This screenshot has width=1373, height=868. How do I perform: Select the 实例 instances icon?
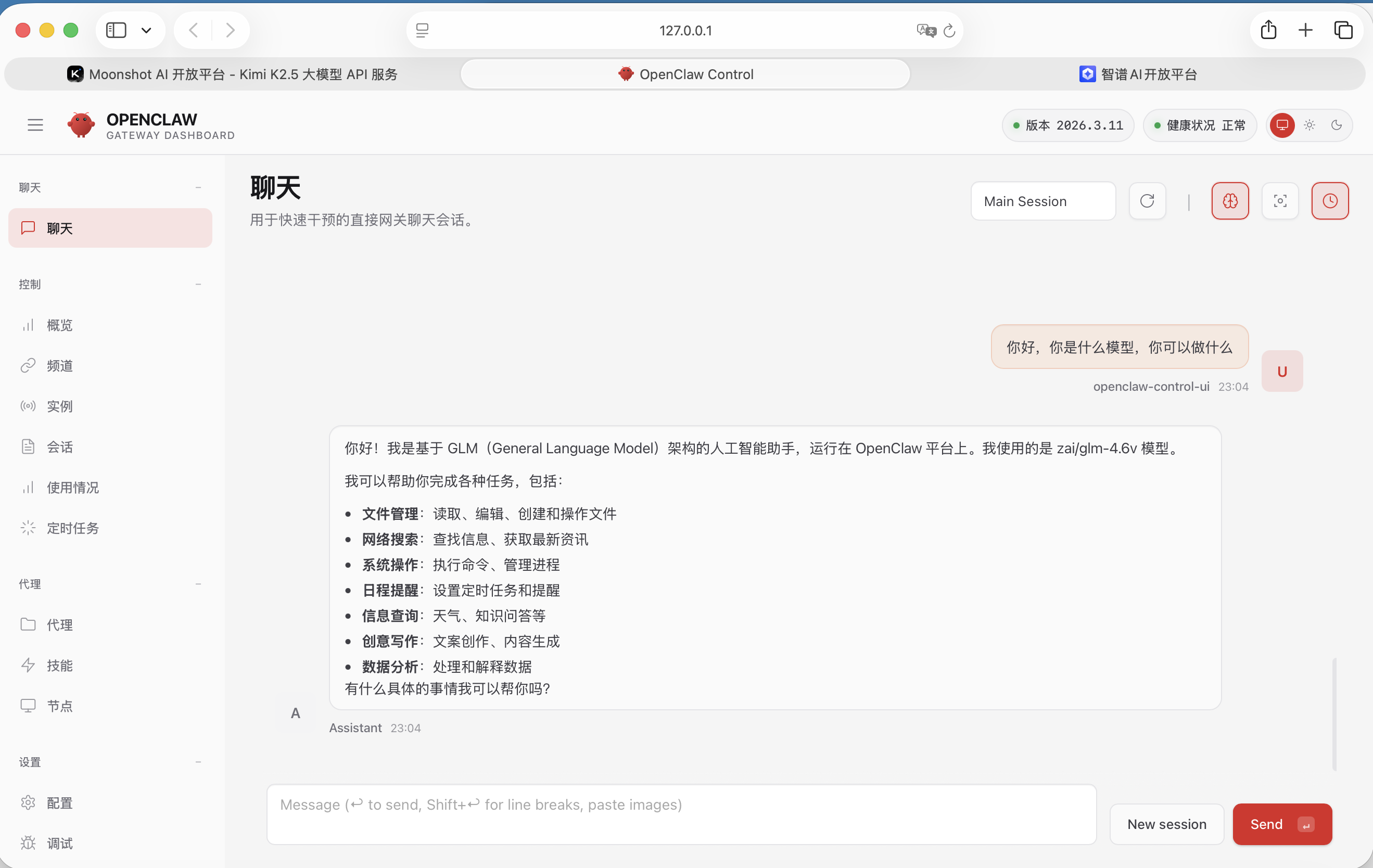59,406
